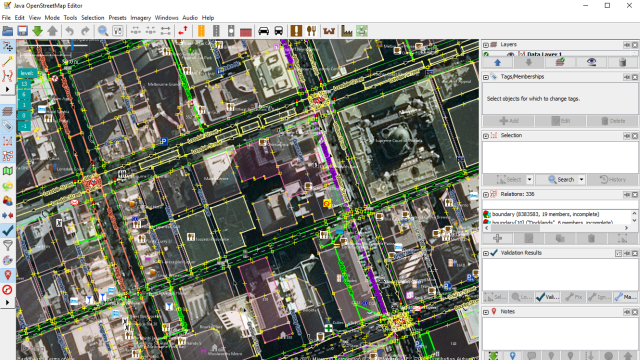Select the green printer-like last toolbar icon
The image size is (640, 360).
tap(362, 31)
